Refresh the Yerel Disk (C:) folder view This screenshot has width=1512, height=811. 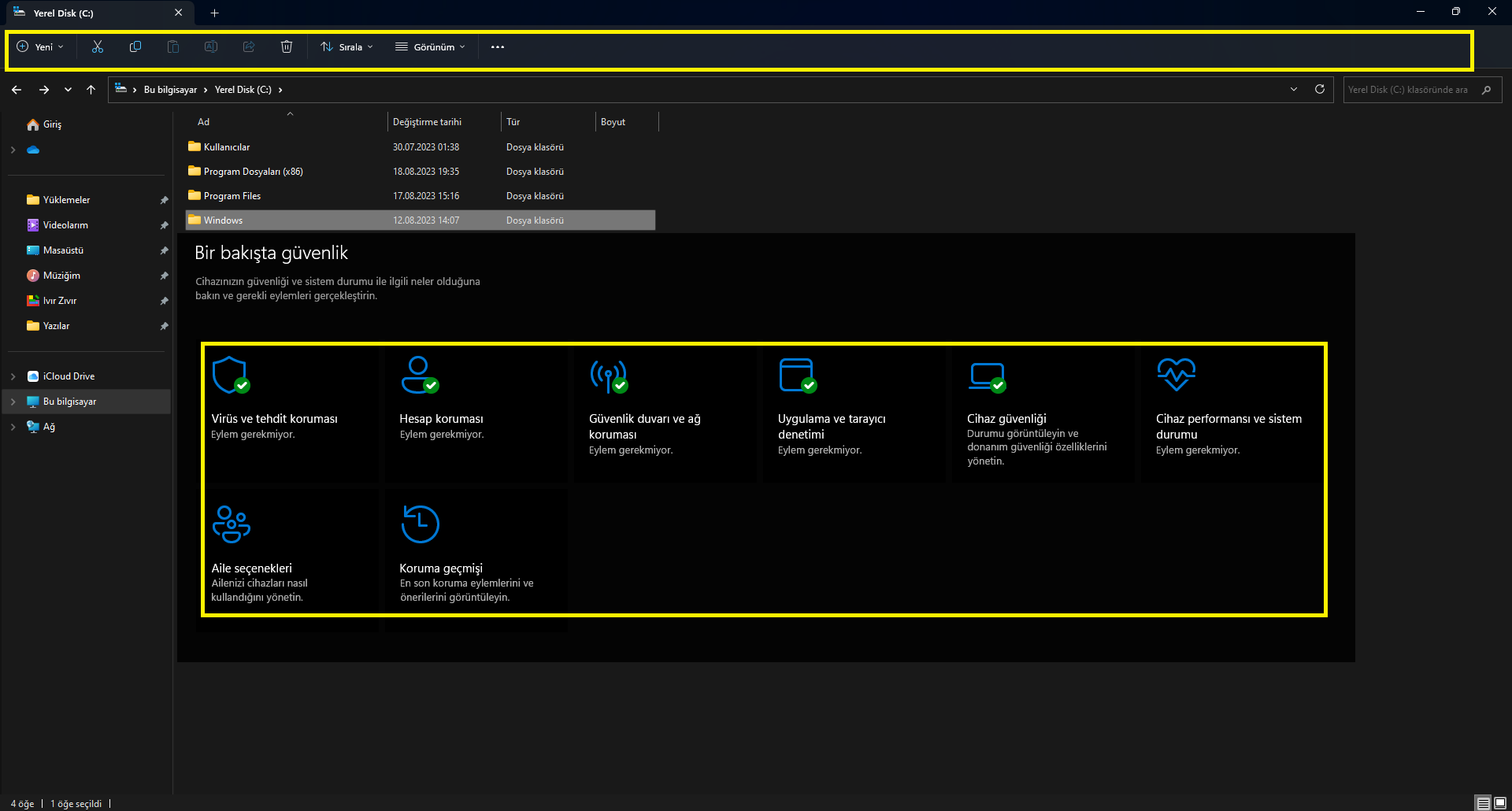(1320, 89)
